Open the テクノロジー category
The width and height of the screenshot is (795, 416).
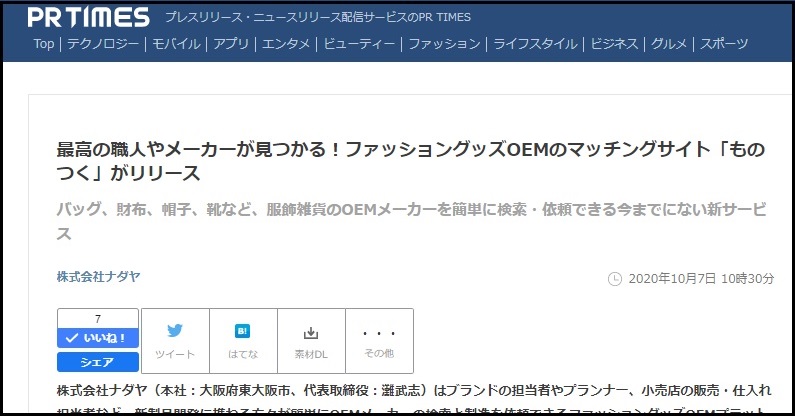pyautogui.click(x=103, y=44)
